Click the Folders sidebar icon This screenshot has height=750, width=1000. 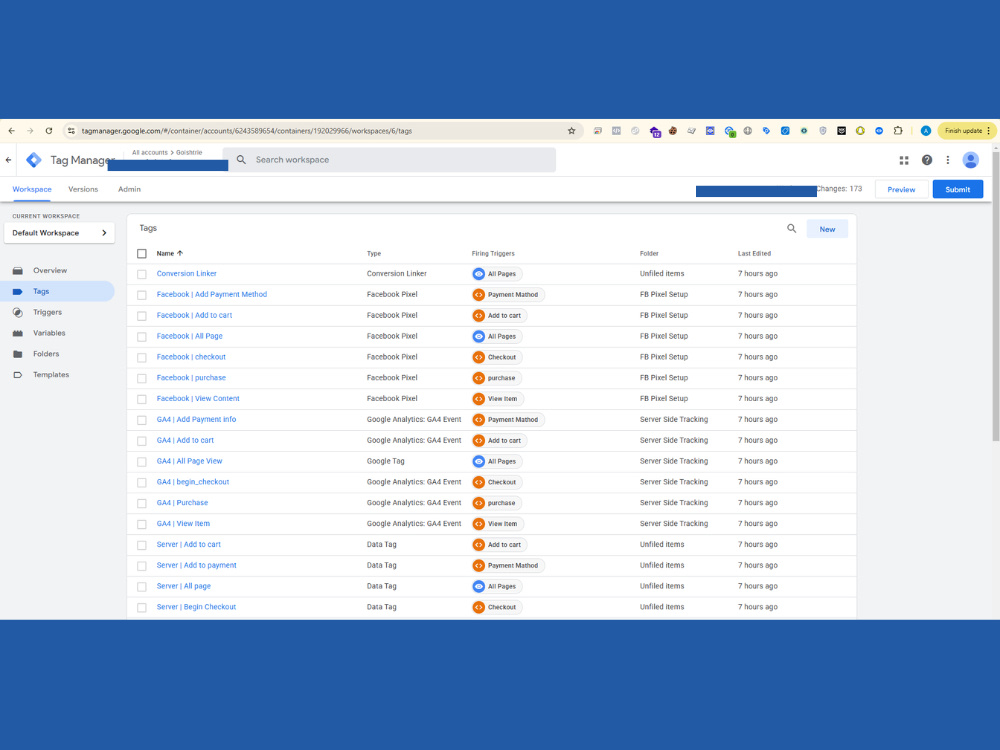[18, 354]
